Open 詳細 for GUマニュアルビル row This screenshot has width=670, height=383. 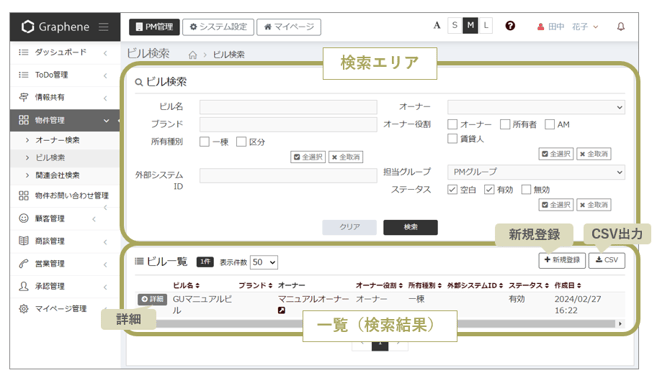pyautogui.click(x=152, y=299)
